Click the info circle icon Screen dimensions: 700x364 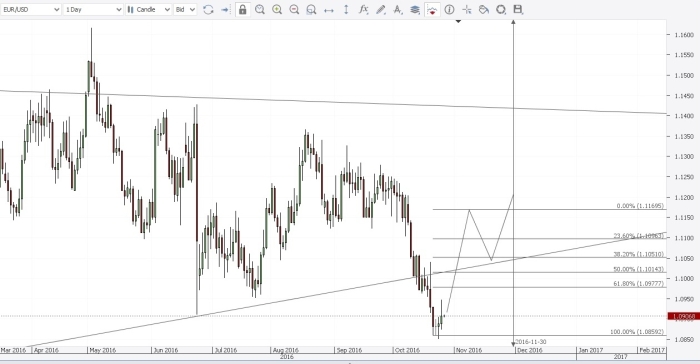tap(450, 9)
